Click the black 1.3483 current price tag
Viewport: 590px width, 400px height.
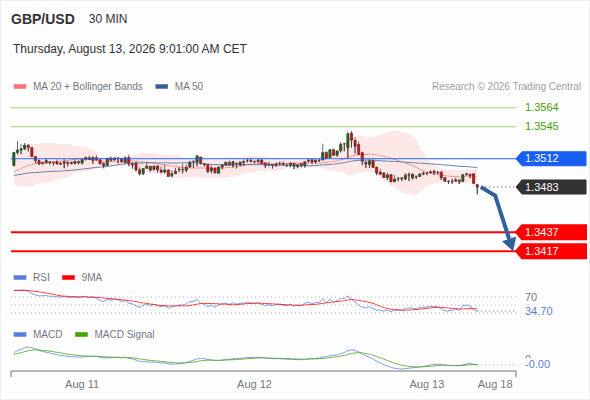pos(551,187)
